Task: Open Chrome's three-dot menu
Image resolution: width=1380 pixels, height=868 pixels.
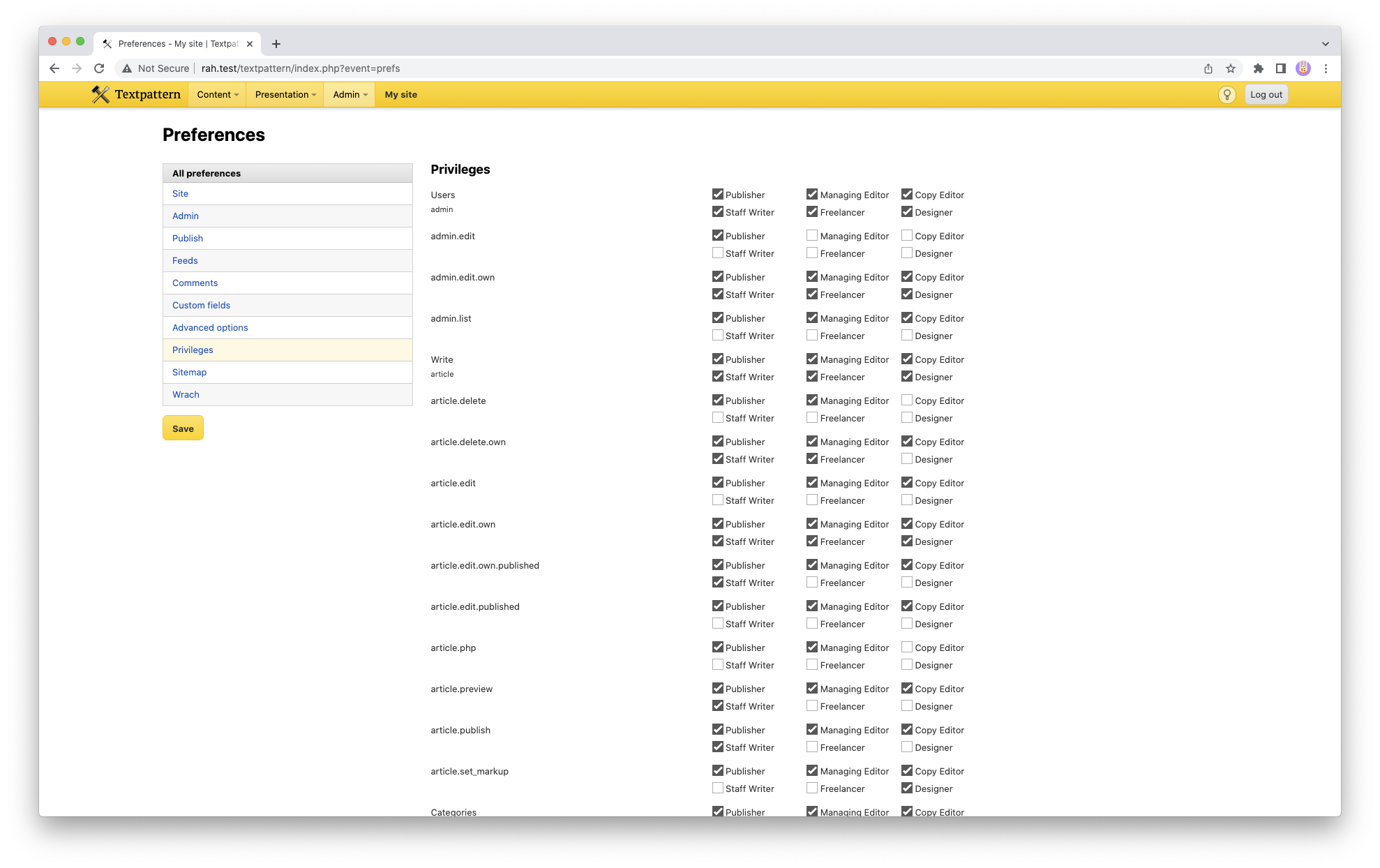Action: tap(1326, 68)
